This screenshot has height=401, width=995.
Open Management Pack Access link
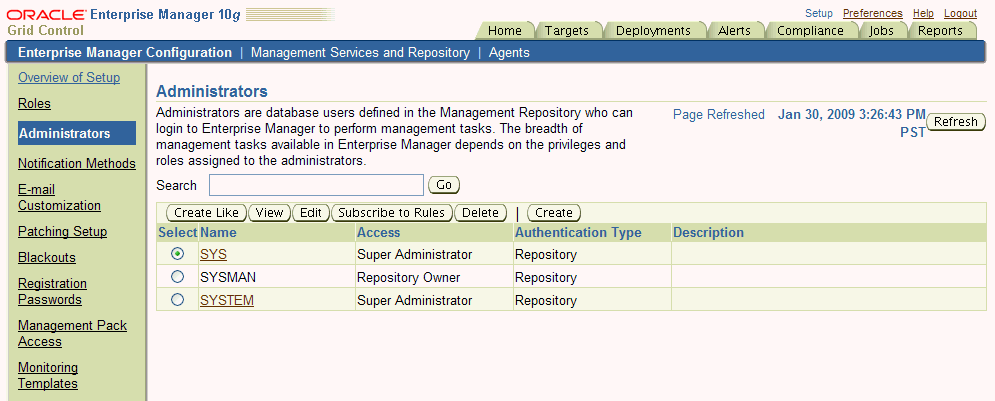click(72, 333)
